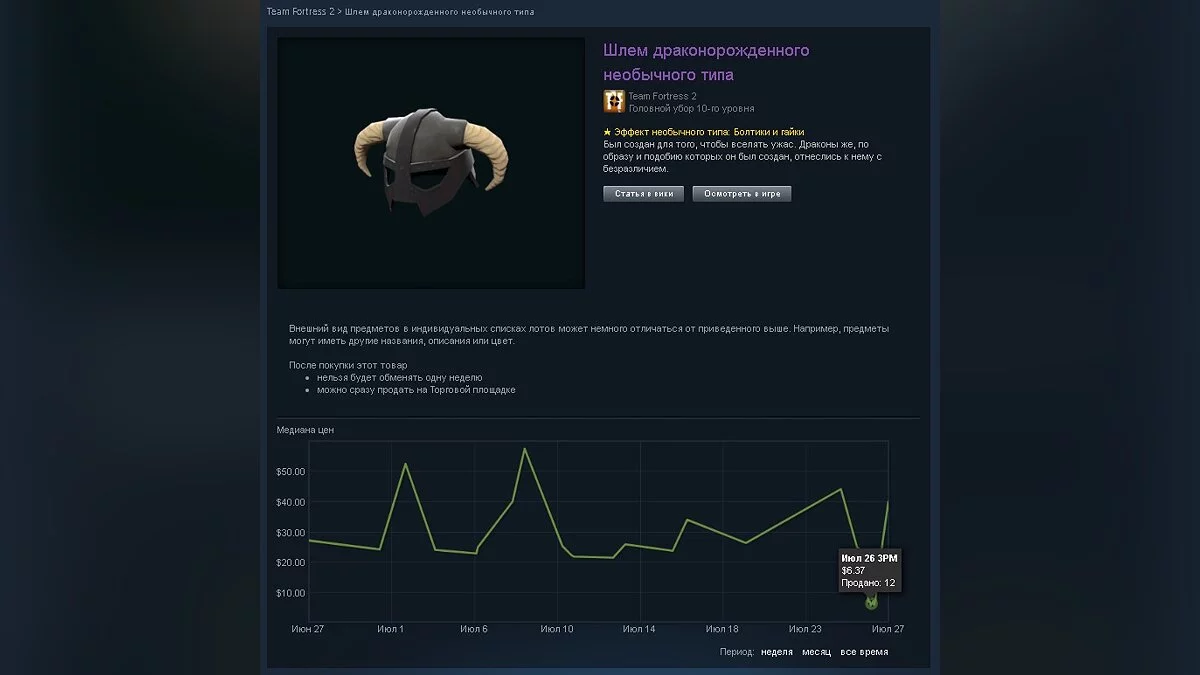This screenshot has height=675, width=1200.
Task: Click the helmet item name in breadcrumb
Action: coord(439,12)
